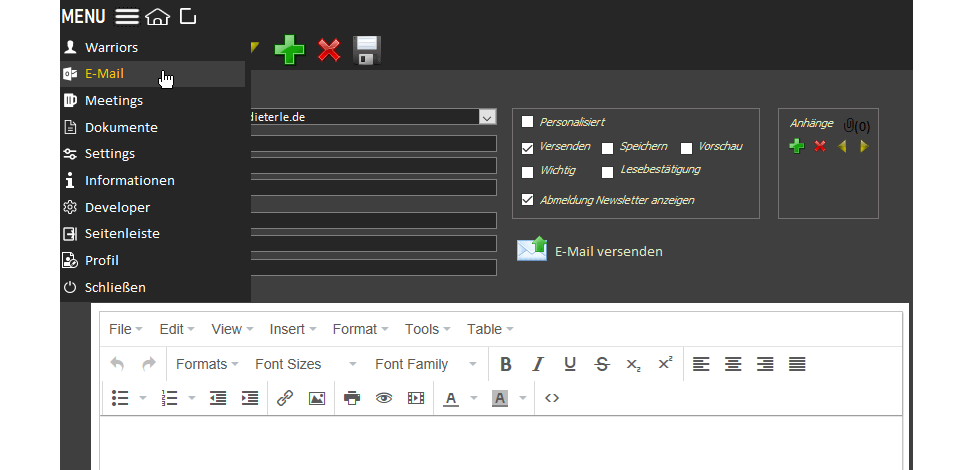The image size is (980, 470).
Task: Uncheck the Versenden checkbox
Action: pyautogui.click(x=528, y=148)
